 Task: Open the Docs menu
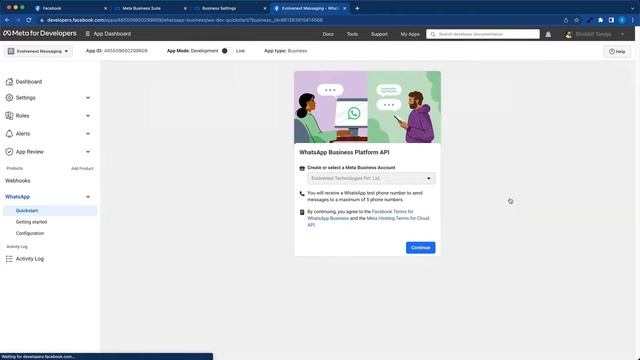click(328, 34)
